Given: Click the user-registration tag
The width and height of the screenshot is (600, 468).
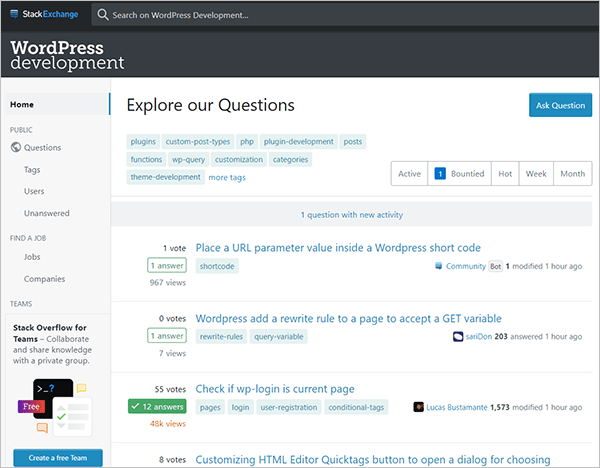Looking at the screenshot, I should coord(289,408).
